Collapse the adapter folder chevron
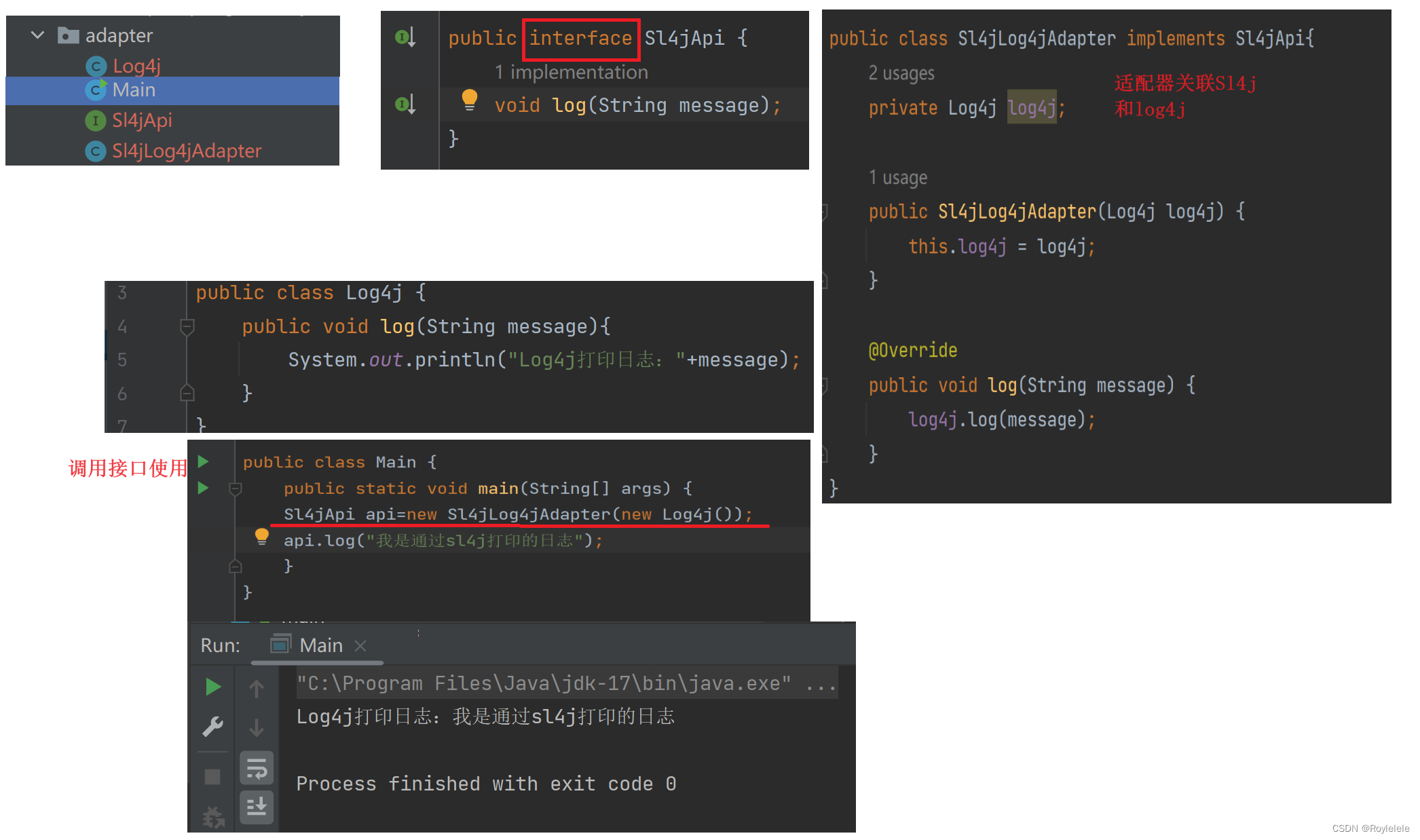This screenshot has height=840, width=1420. click(38, 35)
